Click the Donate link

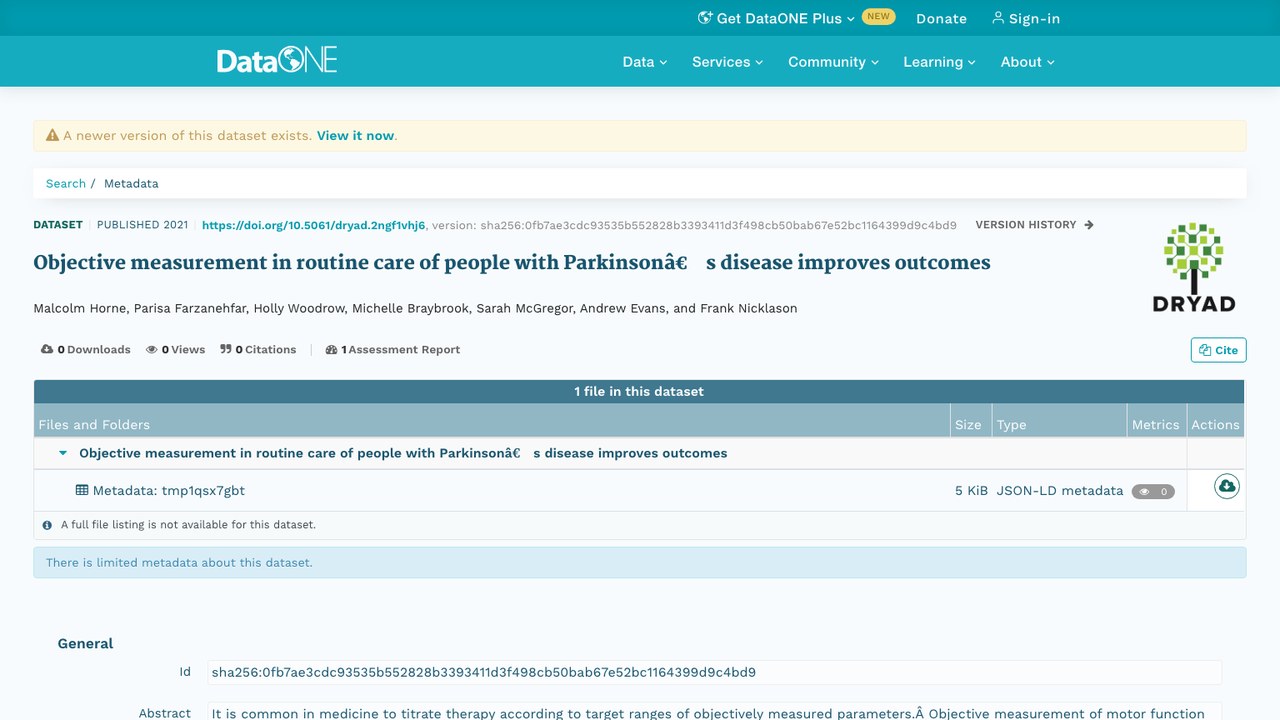click(x=941, y=18)
